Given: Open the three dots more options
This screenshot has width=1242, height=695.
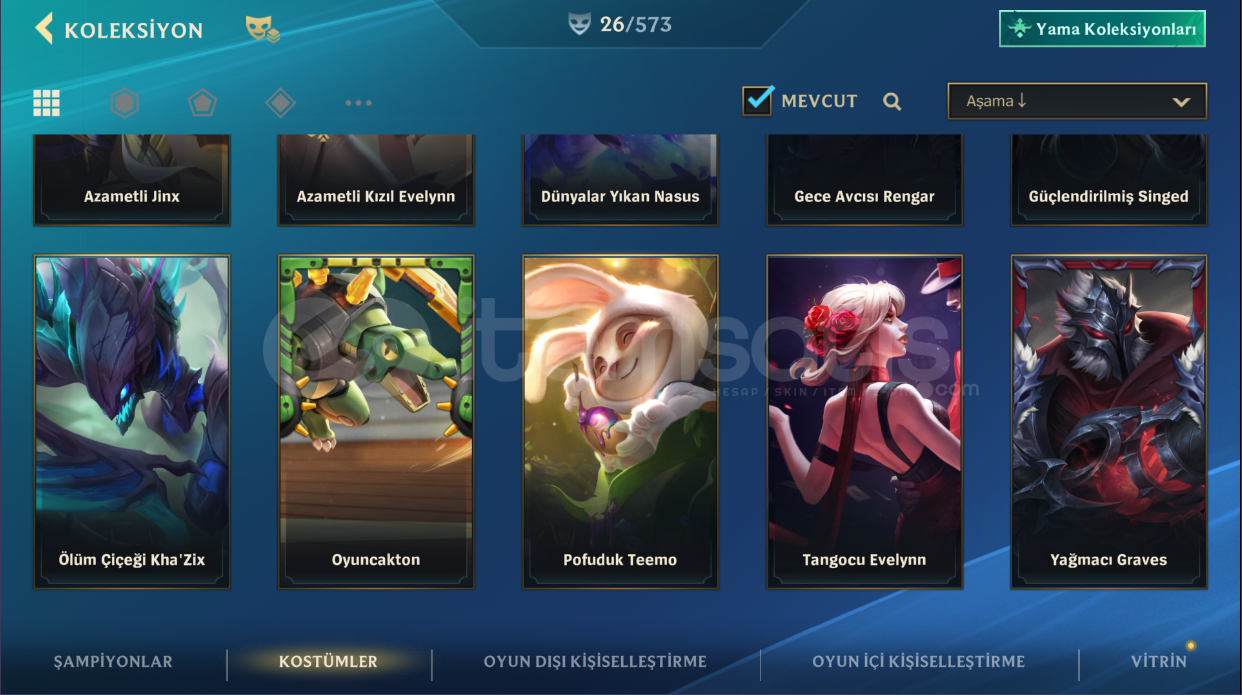Looking at the screenshot, I should [x=358, y=102].
